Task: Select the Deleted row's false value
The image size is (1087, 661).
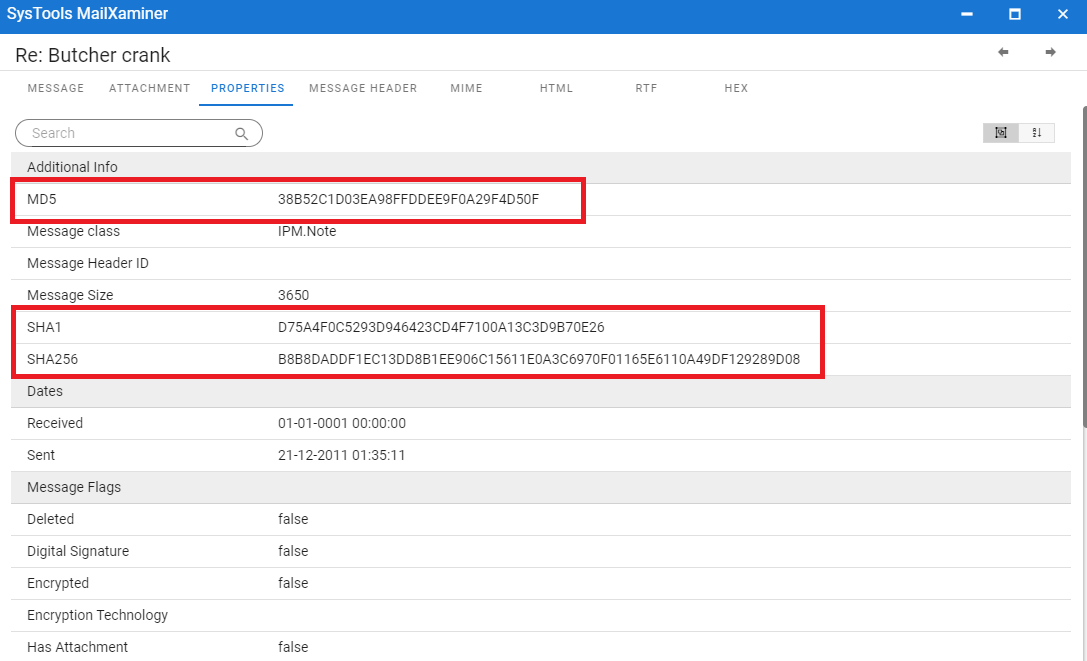Action: pos(293,519)
